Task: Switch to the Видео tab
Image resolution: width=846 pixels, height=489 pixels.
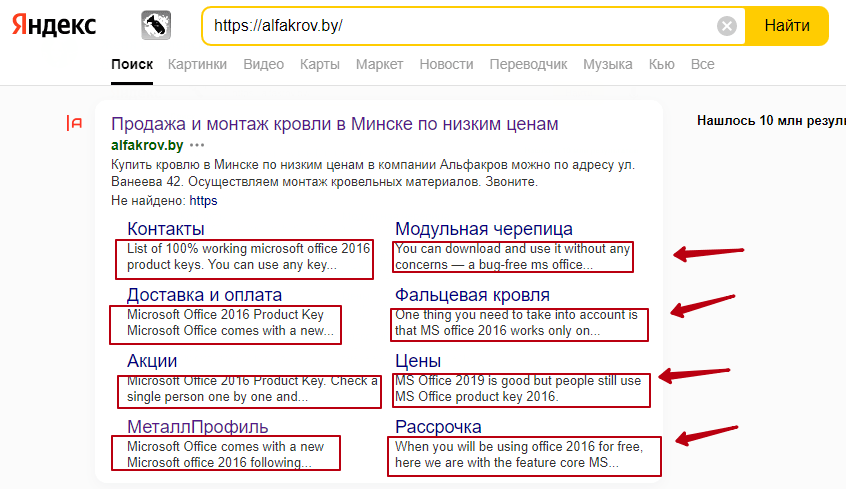Action: pyautogui.click(x=263, y=64)
